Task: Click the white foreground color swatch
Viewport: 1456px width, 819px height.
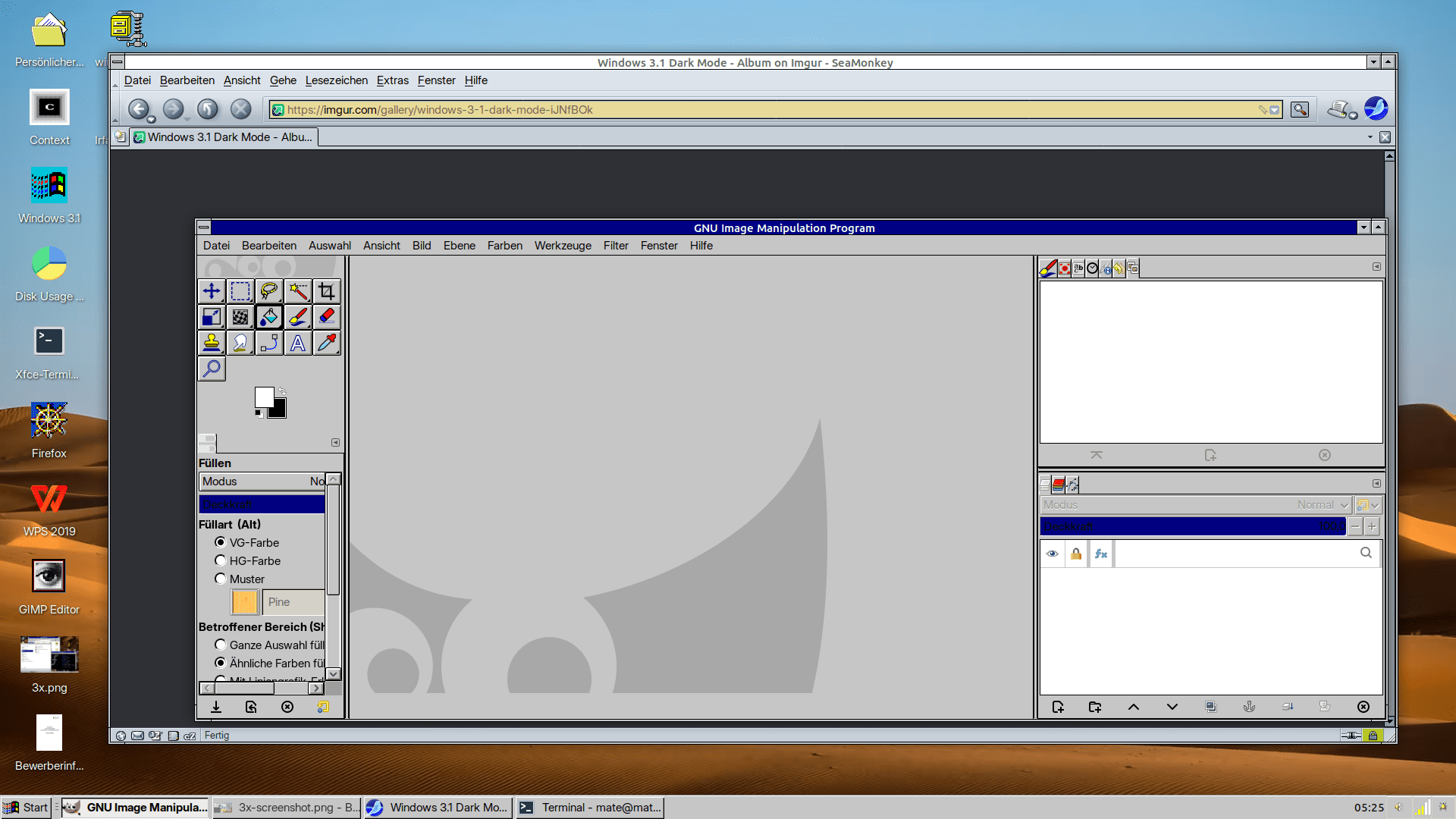Action: click(x=264, y=397)
